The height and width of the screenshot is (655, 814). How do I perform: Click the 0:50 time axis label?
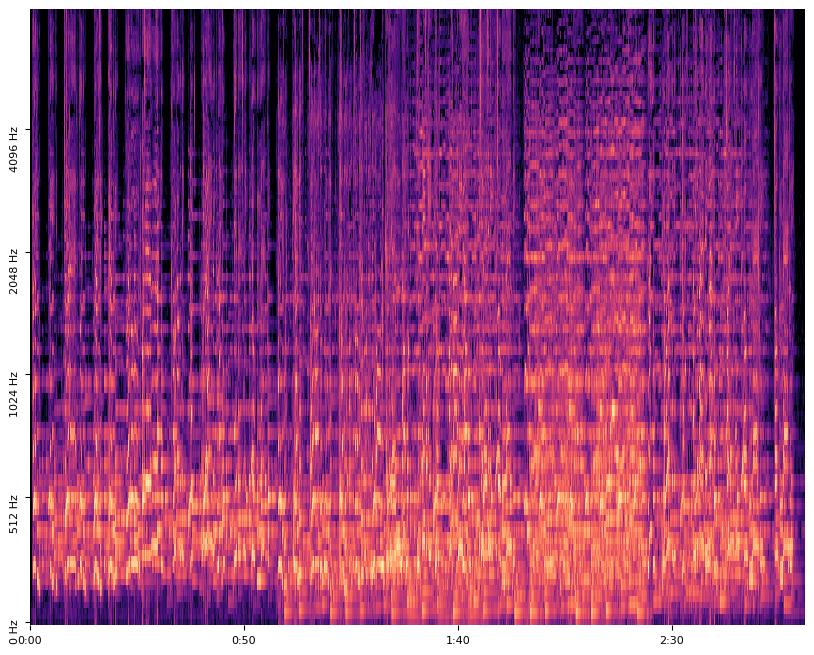coord(244,640)
